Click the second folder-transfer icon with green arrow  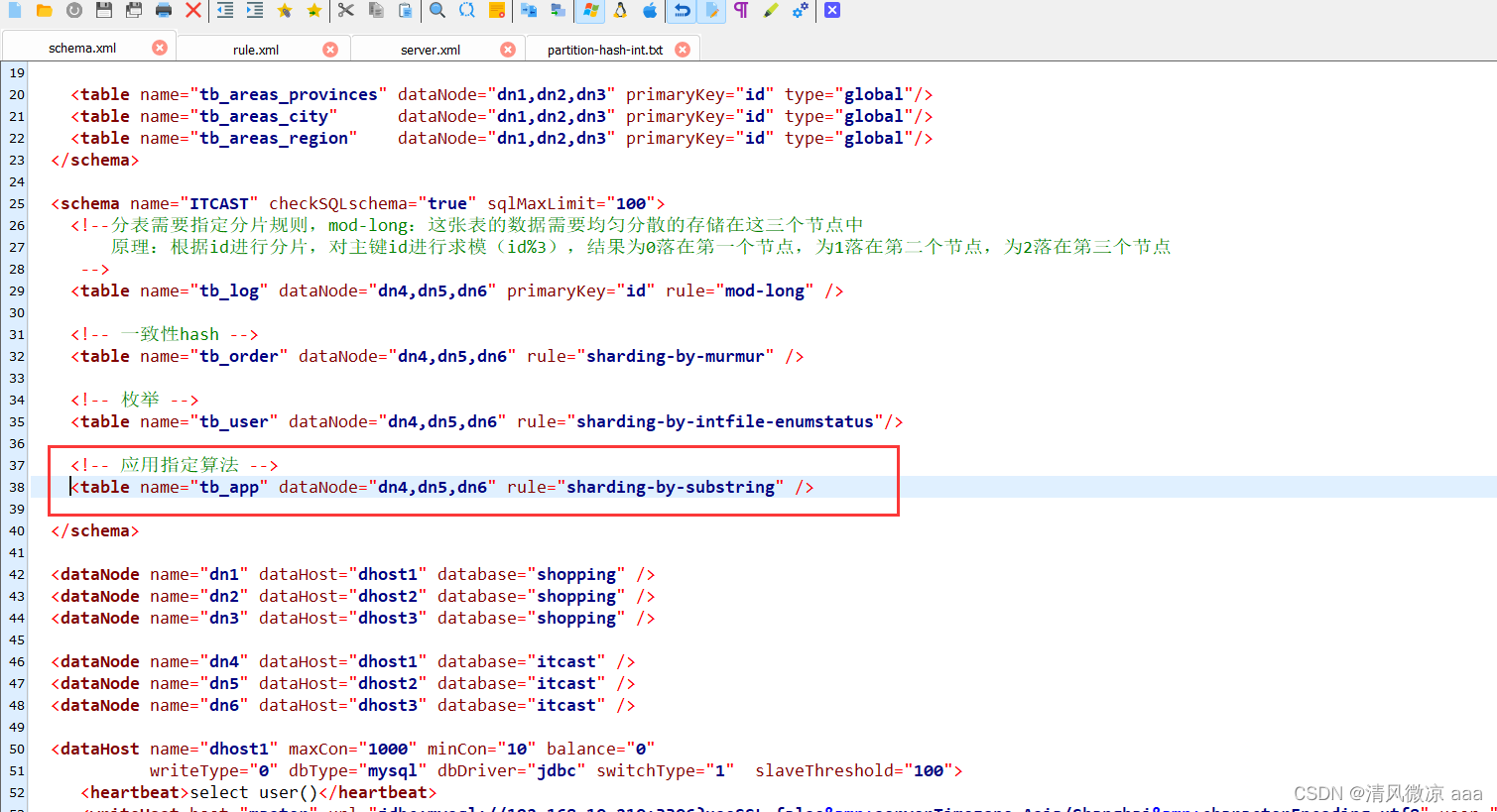click(x=559, y=10)
